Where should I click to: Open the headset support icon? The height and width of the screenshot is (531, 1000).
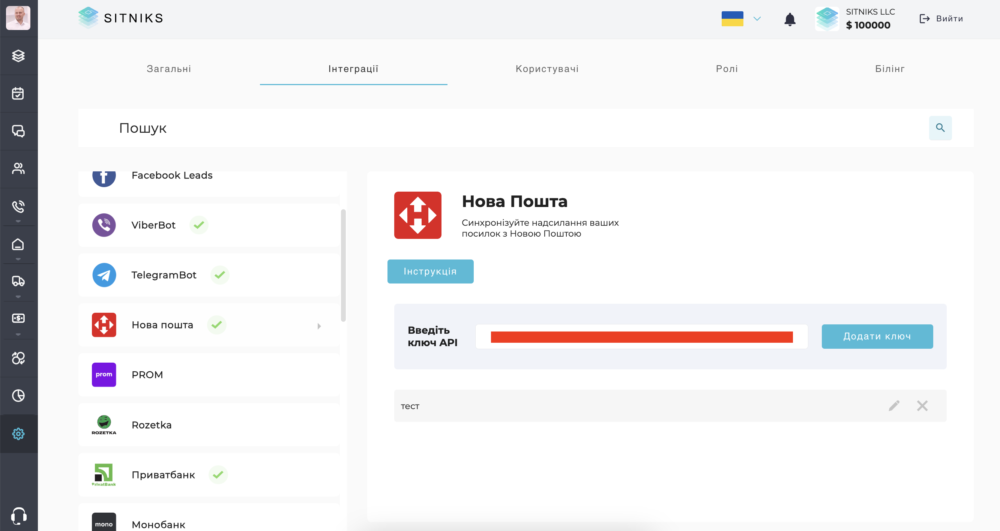click(18, 516)
